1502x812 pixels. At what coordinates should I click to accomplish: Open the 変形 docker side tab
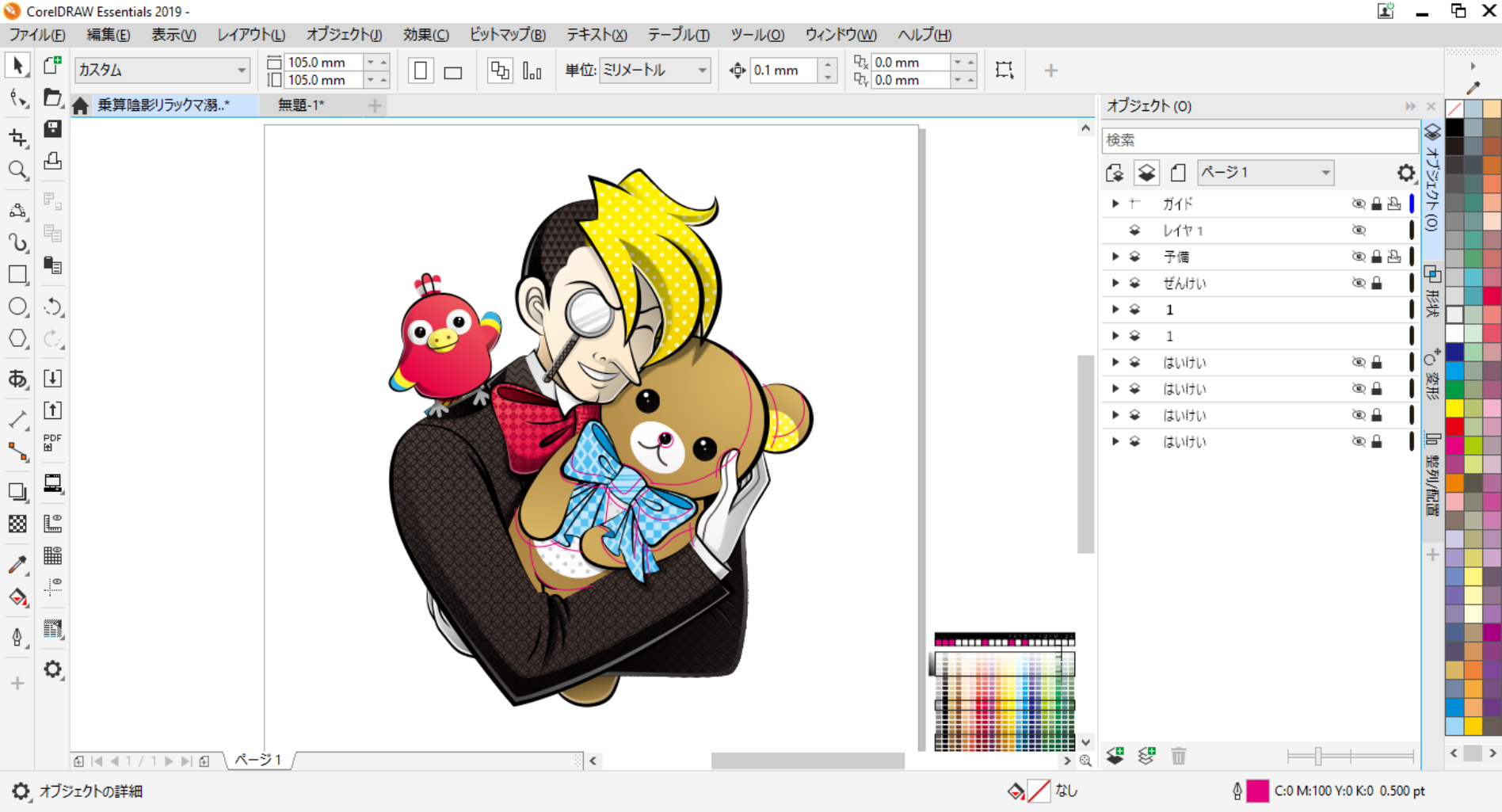[1432, 375]
